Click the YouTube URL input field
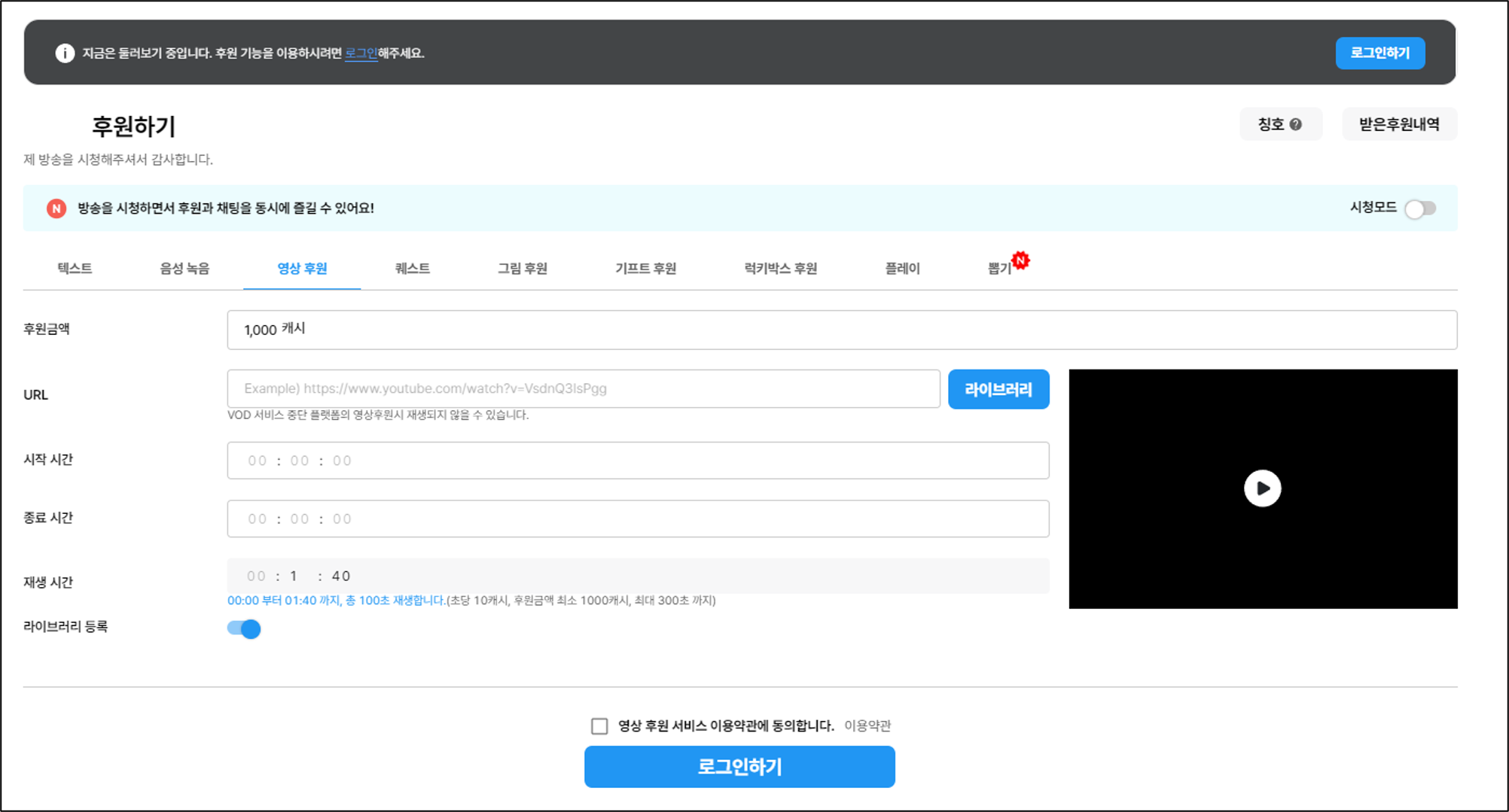 tap(583, 389)
